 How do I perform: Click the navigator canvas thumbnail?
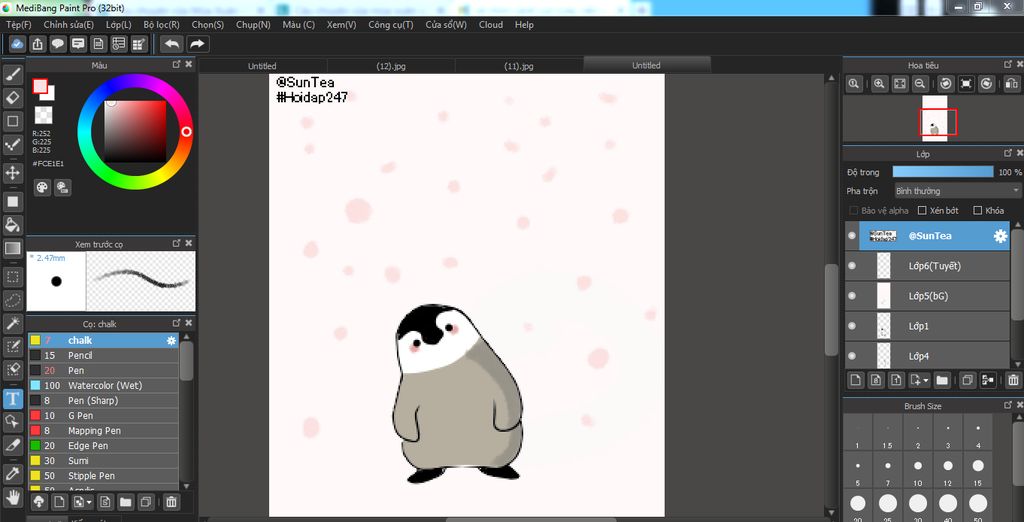pyautogui.click(x=935, y=118)
